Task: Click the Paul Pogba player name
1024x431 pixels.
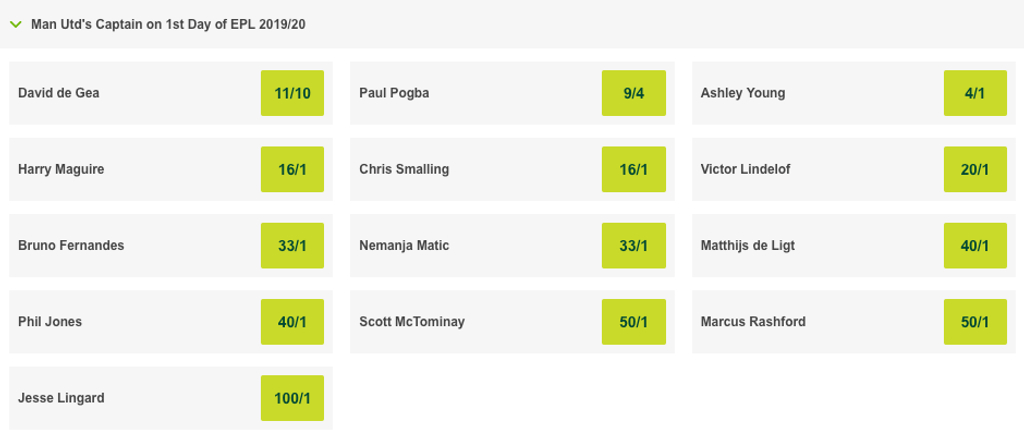Action: [394, 93]
